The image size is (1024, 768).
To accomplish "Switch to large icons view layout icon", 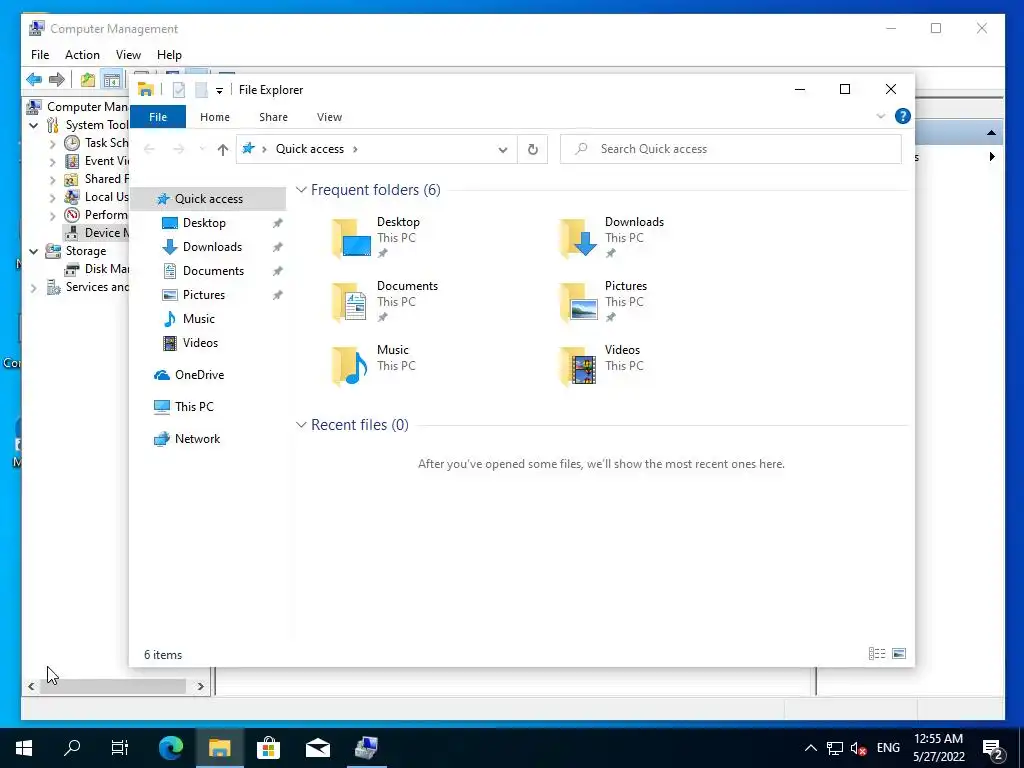I will (x=899, y=654).
